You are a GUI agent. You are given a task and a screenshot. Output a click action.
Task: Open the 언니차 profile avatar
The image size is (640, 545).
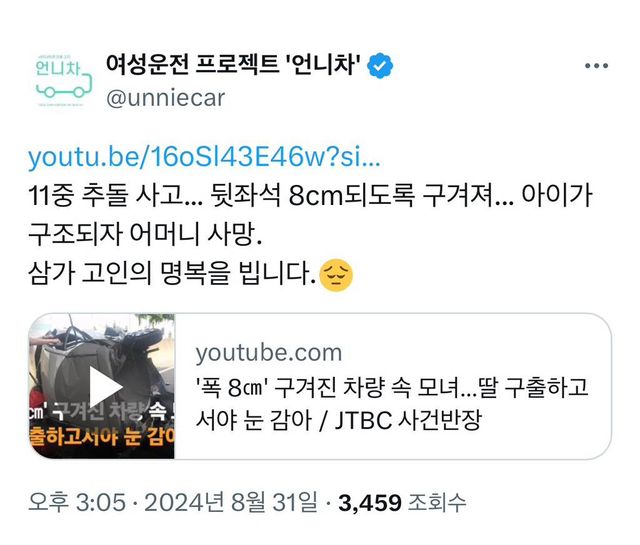coord(63,80)
